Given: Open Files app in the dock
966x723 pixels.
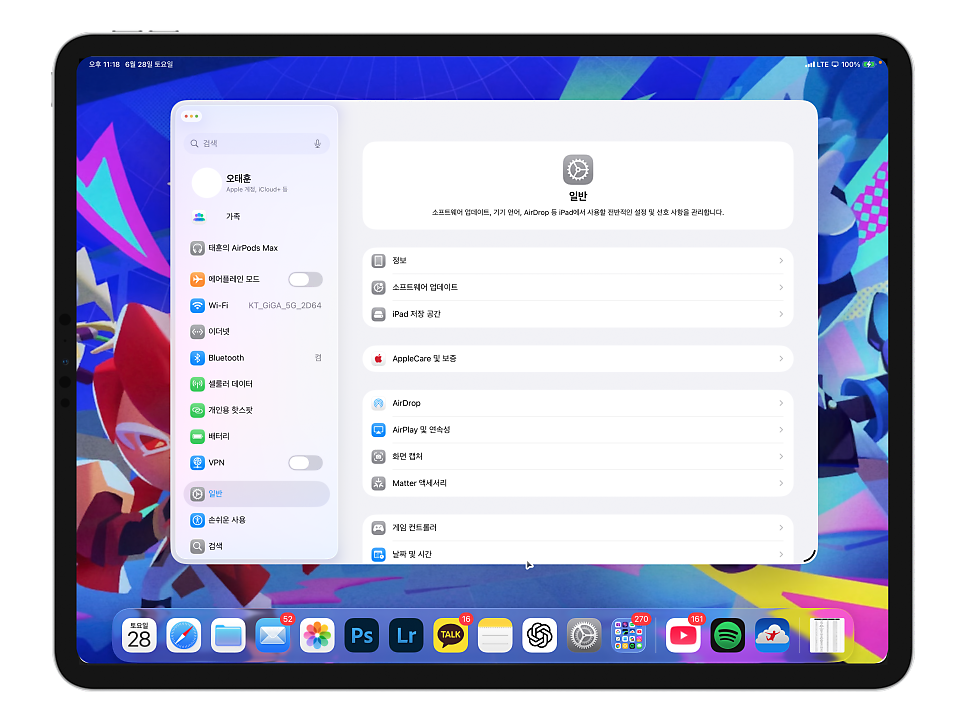Looking at the screenshot, I should click(228, 636).
